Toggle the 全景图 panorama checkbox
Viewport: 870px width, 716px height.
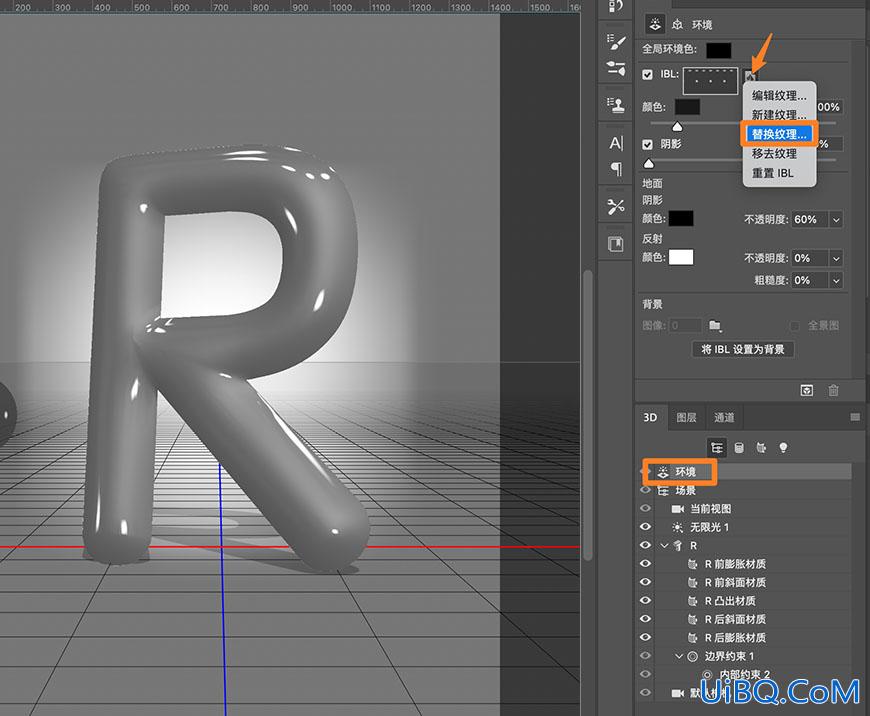tap(795, 326)
